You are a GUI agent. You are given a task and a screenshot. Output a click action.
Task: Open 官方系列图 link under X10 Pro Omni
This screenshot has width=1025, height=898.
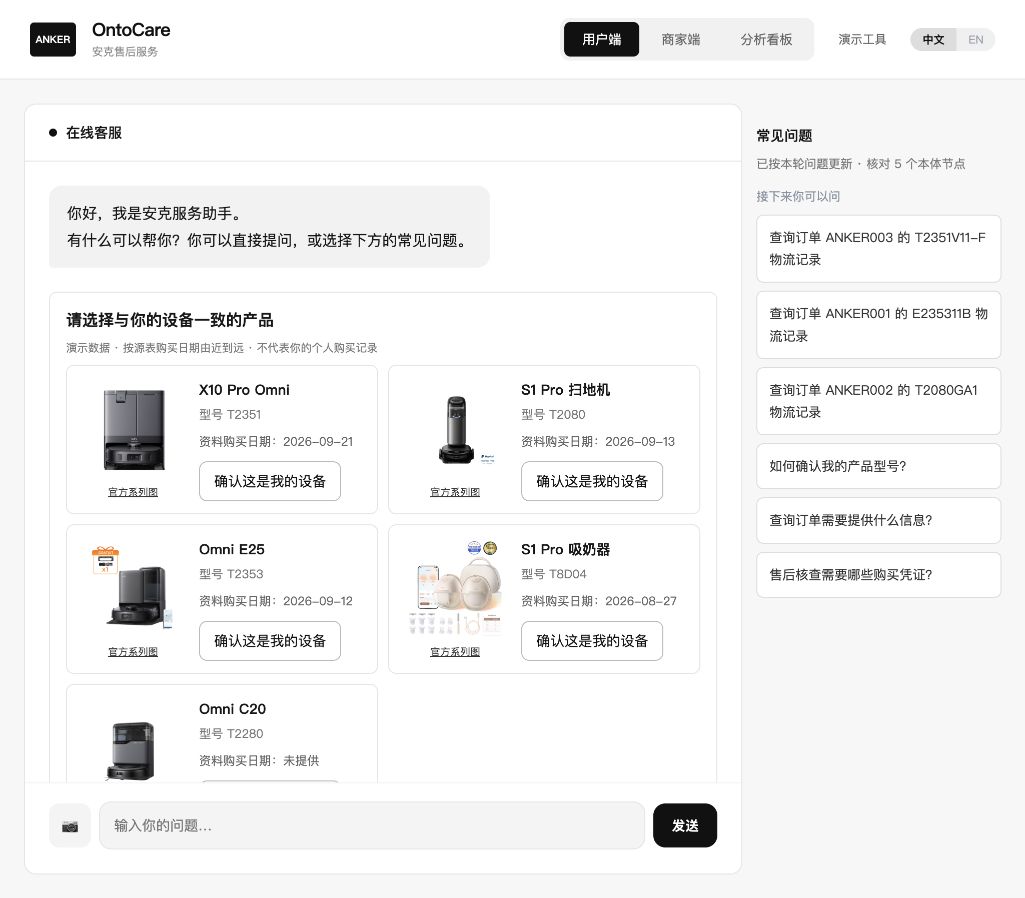coord(133,492)
